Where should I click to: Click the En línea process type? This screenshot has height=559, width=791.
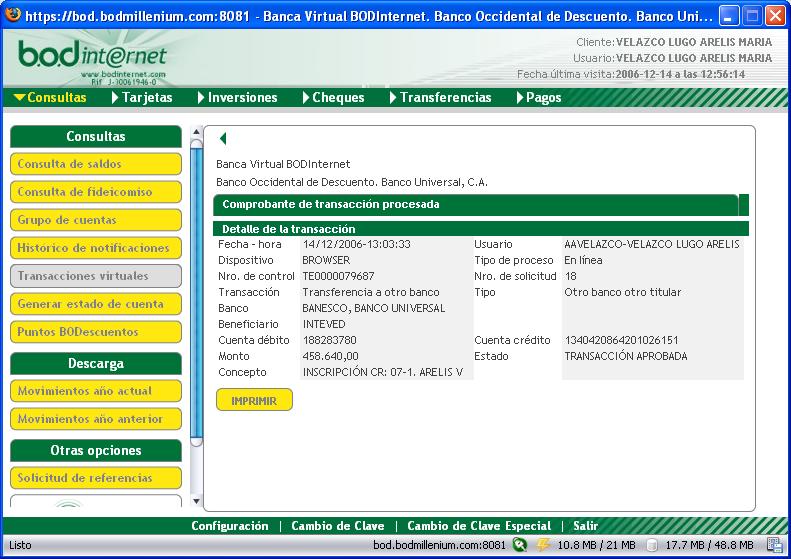[x=583, y=260]
